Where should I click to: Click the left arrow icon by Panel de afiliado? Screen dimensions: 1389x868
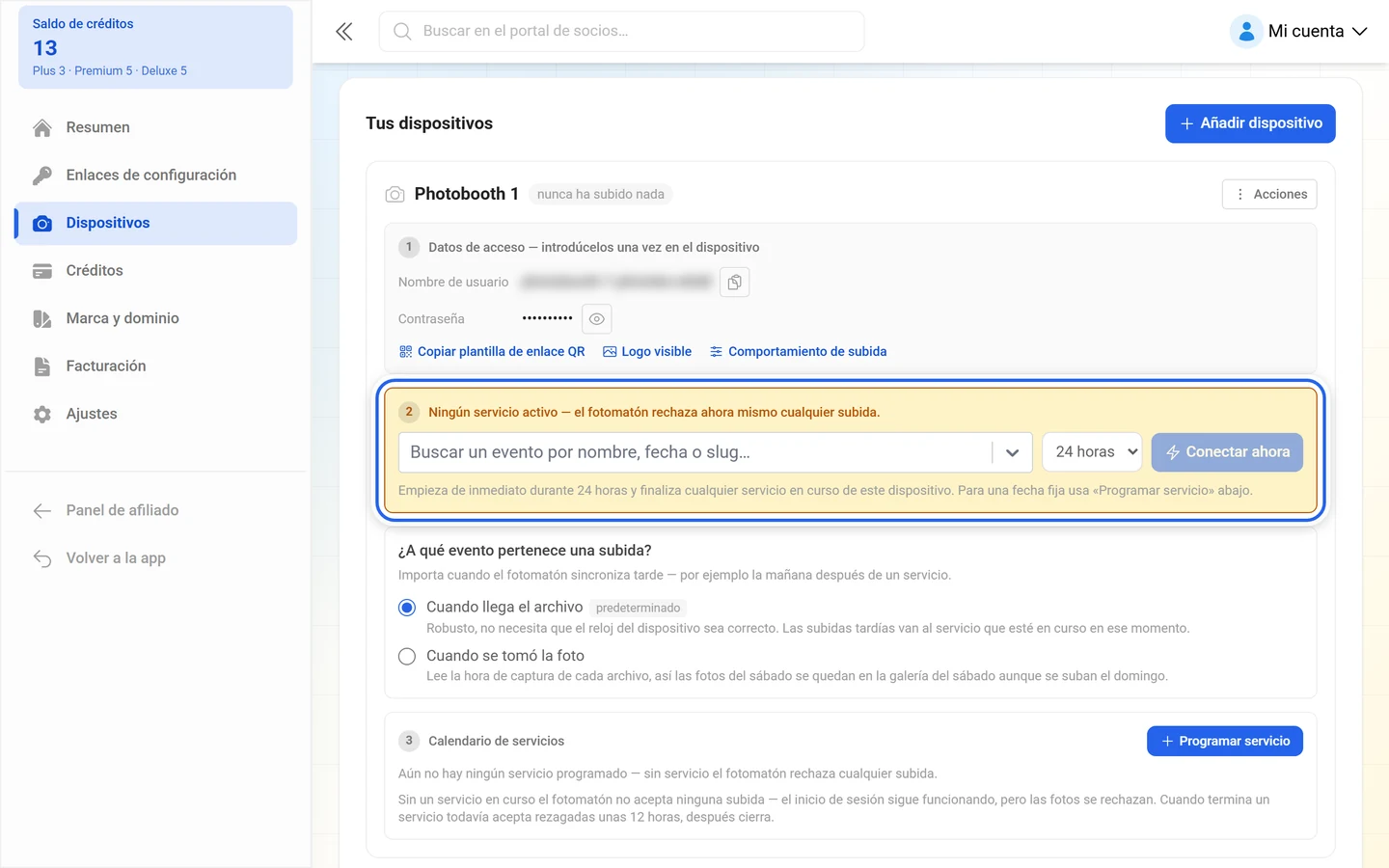click(42, 510)
